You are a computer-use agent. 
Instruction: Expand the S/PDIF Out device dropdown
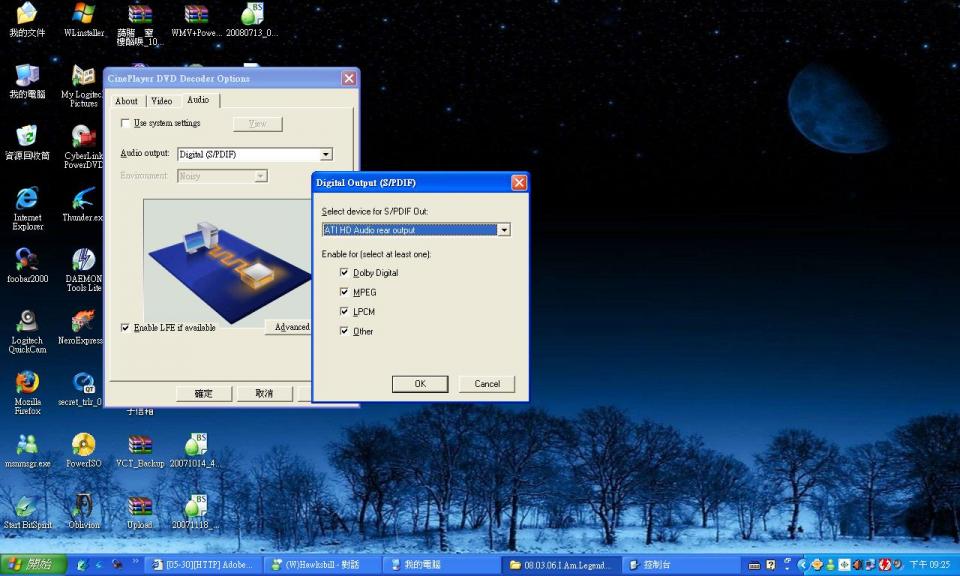click(x=504, y=230)
